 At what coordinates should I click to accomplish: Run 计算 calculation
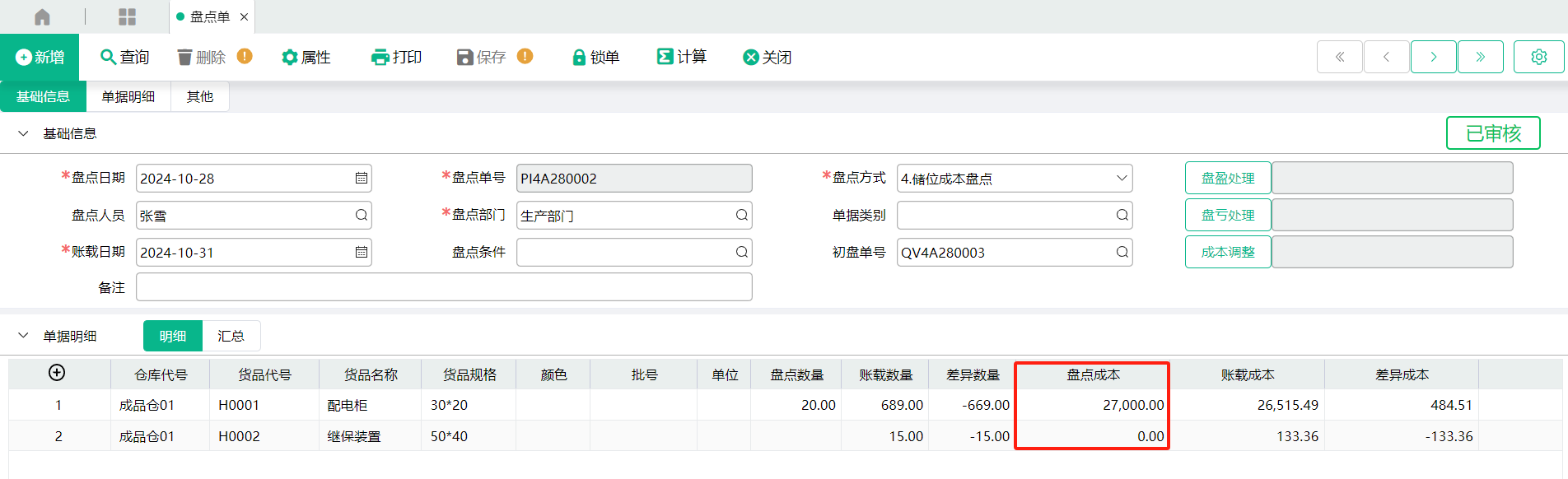pyautogui.click(x=681, y=57)
